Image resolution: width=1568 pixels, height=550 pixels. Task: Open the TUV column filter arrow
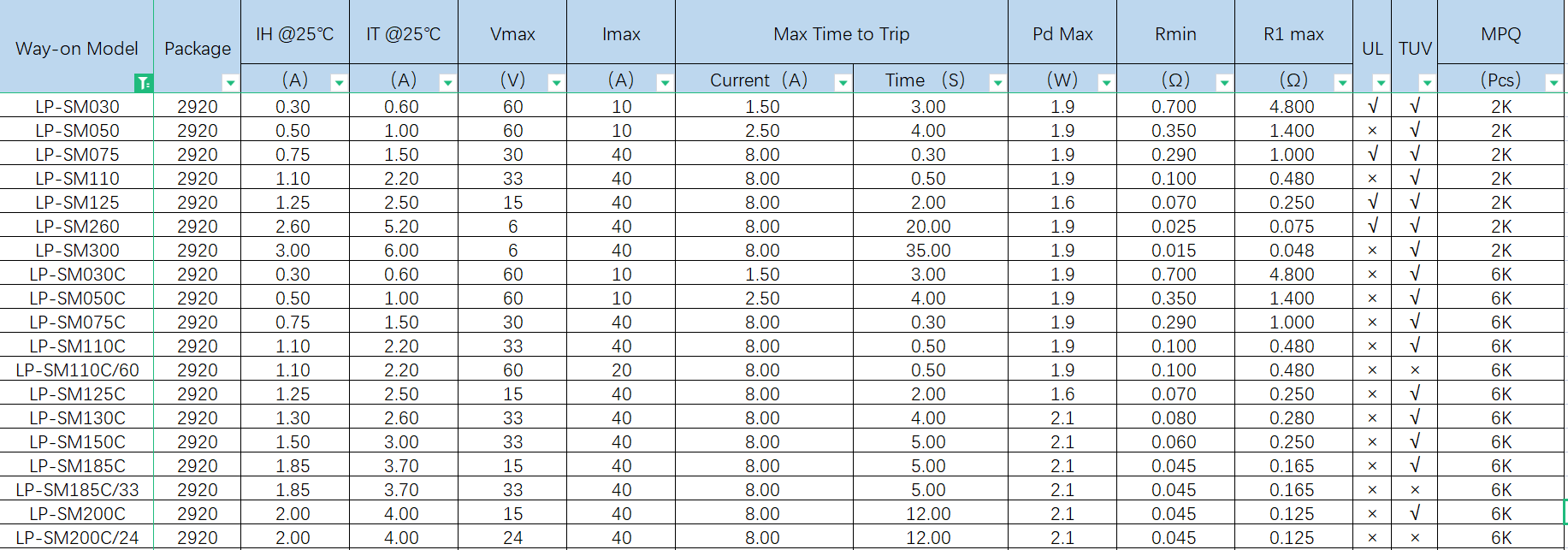(x=1427, y=83)
